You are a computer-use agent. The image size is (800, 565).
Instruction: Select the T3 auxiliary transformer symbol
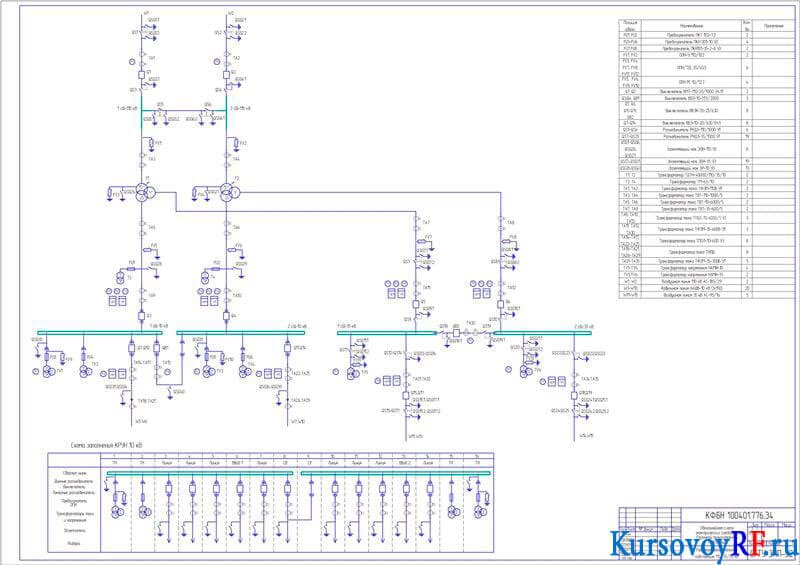(x=120, y=278)
